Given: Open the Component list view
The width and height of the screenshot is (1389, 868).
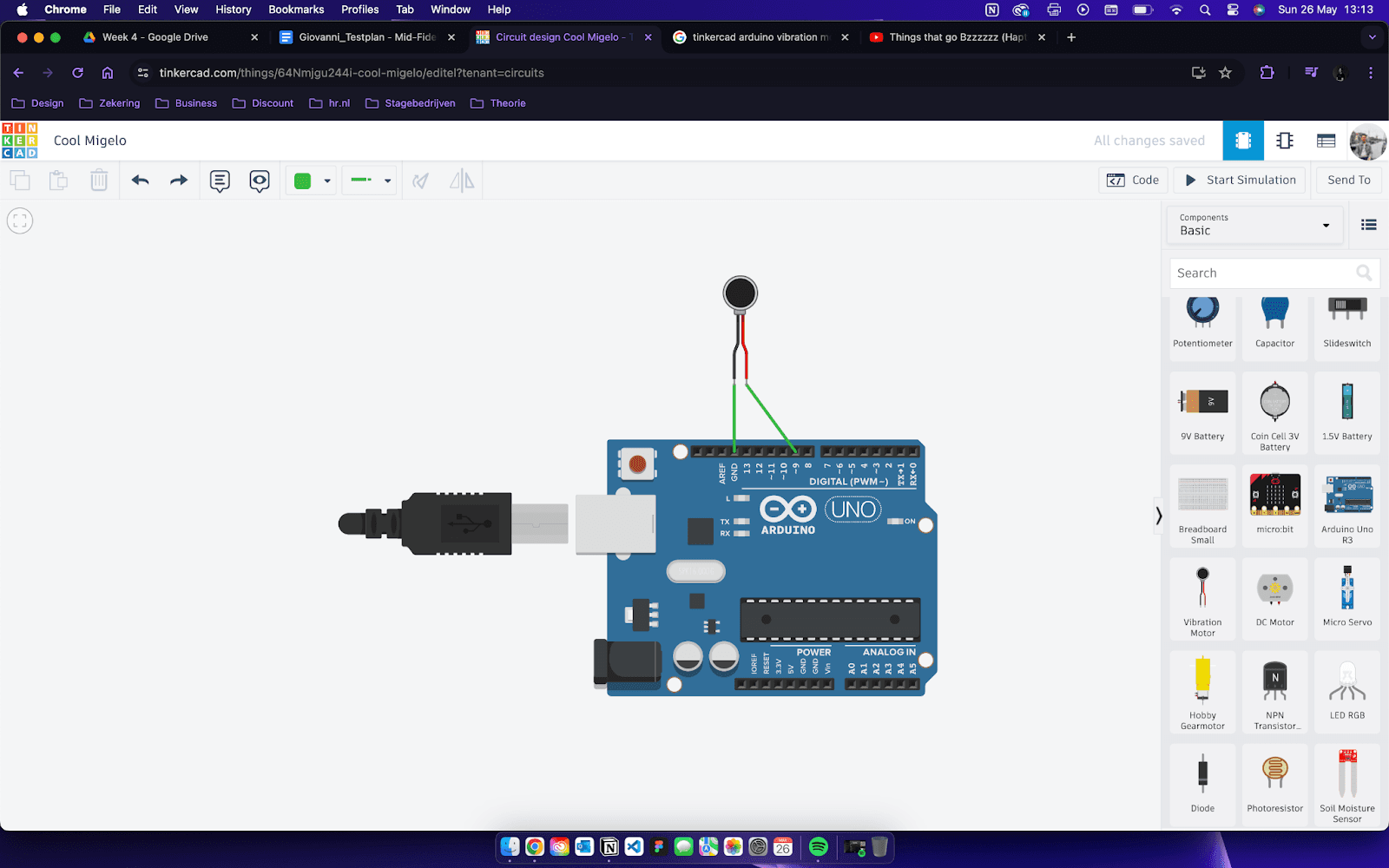Looking at the screenshot, I should (1326, 141).
